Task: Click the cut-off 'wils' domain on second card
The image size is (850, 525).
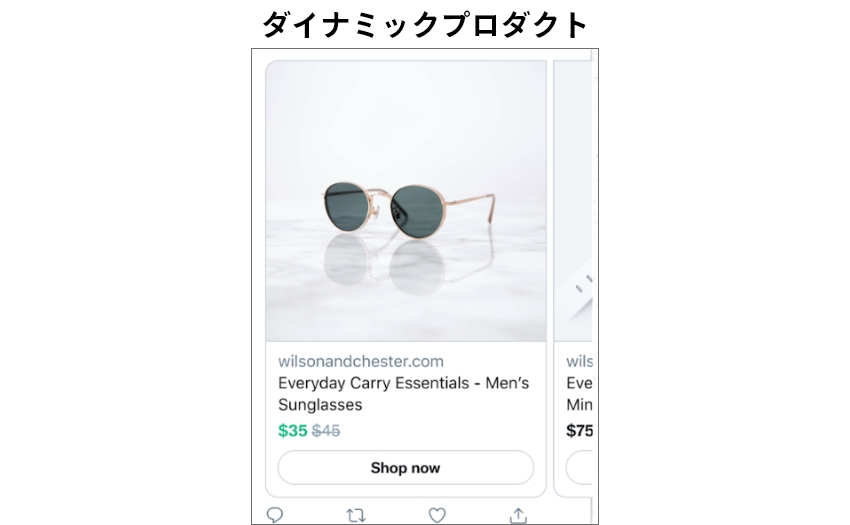Action: click(x=579, y=361)
